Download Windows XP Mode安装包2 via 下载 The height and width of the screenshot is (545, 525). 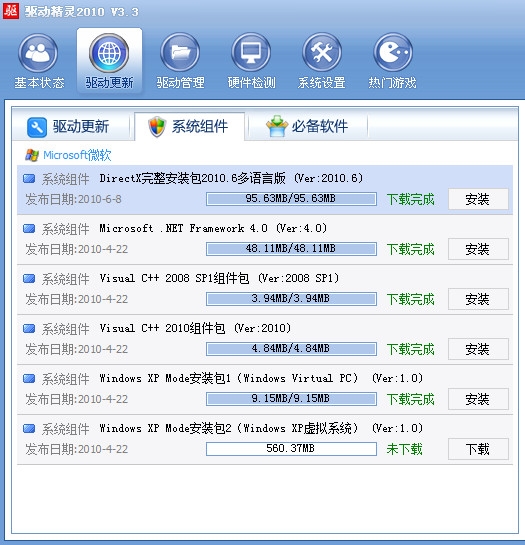coord(478,449)
